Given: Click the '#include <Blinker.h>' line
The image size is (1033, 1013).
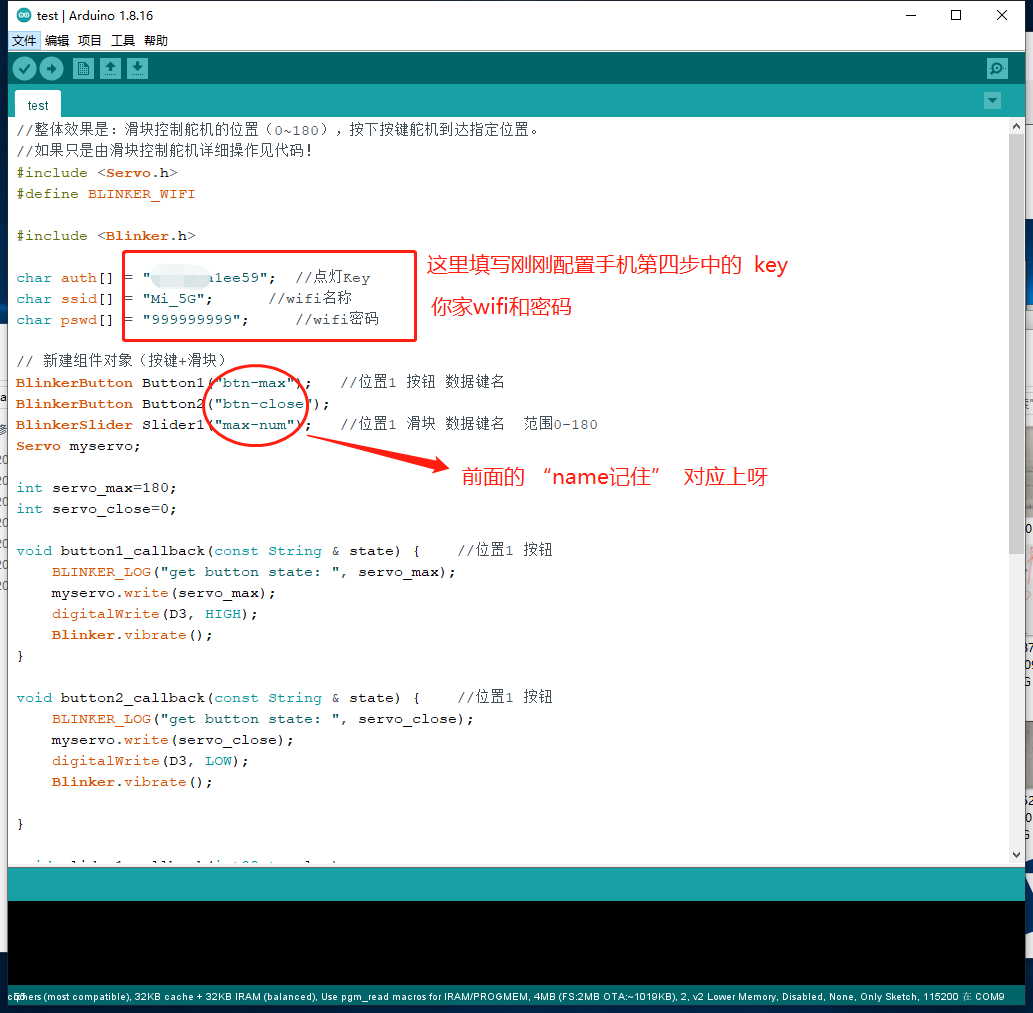Looking at the screenshot, I should coord(105,236).
